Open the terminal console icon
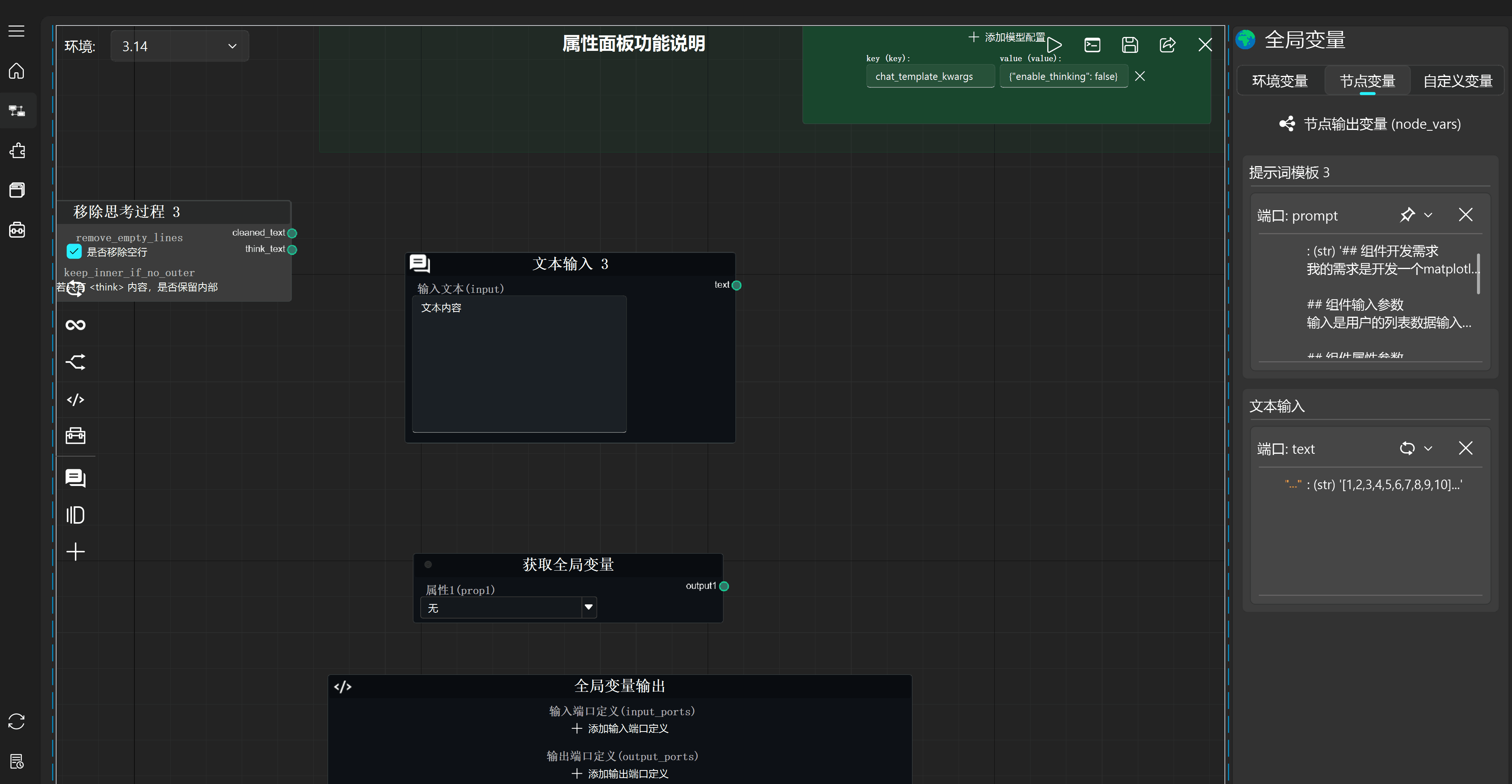1512x784 pixels. click(1092, 45)
